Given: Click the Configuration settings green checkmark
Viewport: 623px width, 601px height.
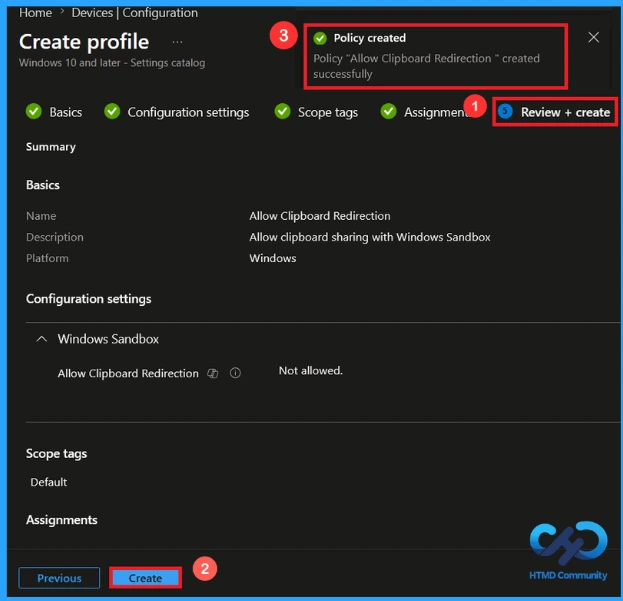Looking at the screenshot, I should (x=112, y=112).
